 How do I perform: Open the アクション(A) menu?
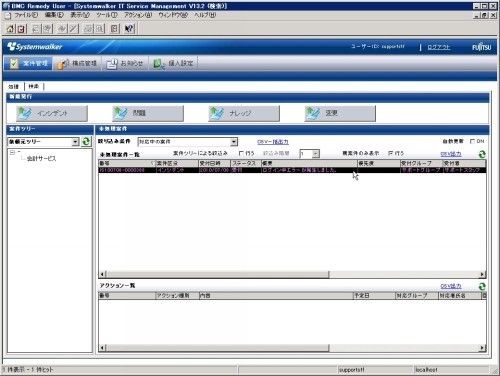pyautogui.click(x=138, y=15)
